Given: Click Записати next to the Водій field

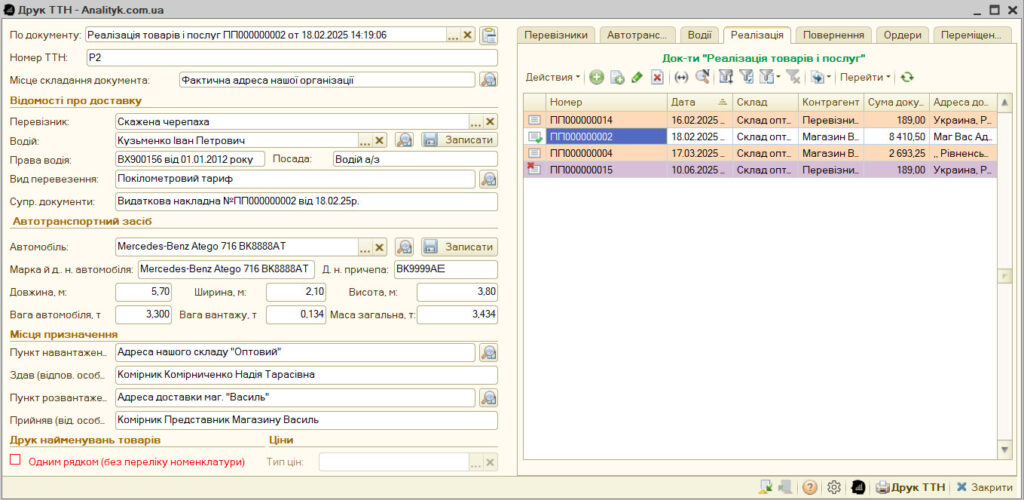Looking at the screenshot, I should pos(459,140).
